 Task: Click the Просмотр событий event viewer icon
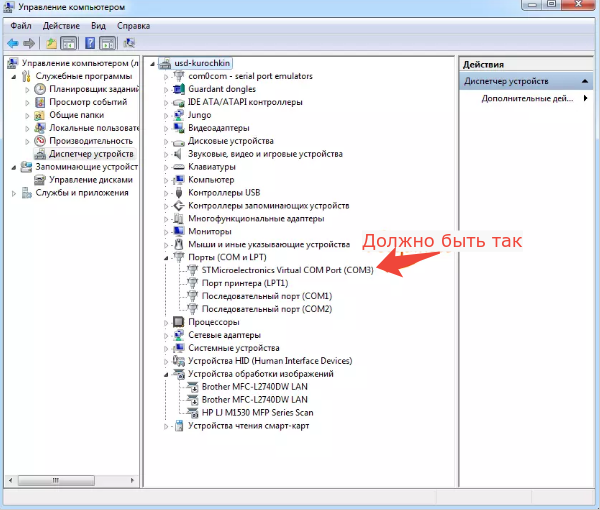40,102
